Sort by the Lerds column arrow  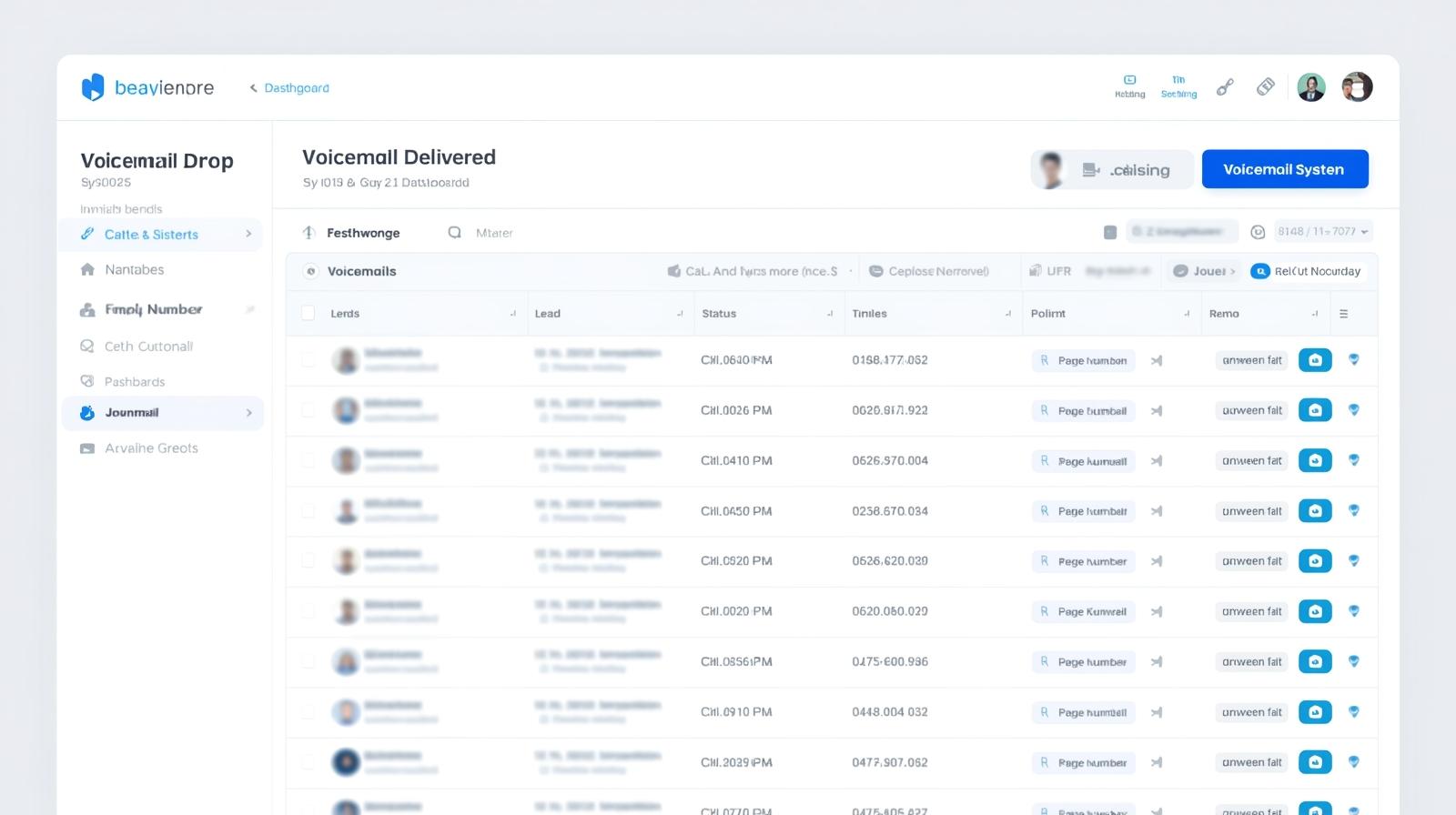[512, 314]
